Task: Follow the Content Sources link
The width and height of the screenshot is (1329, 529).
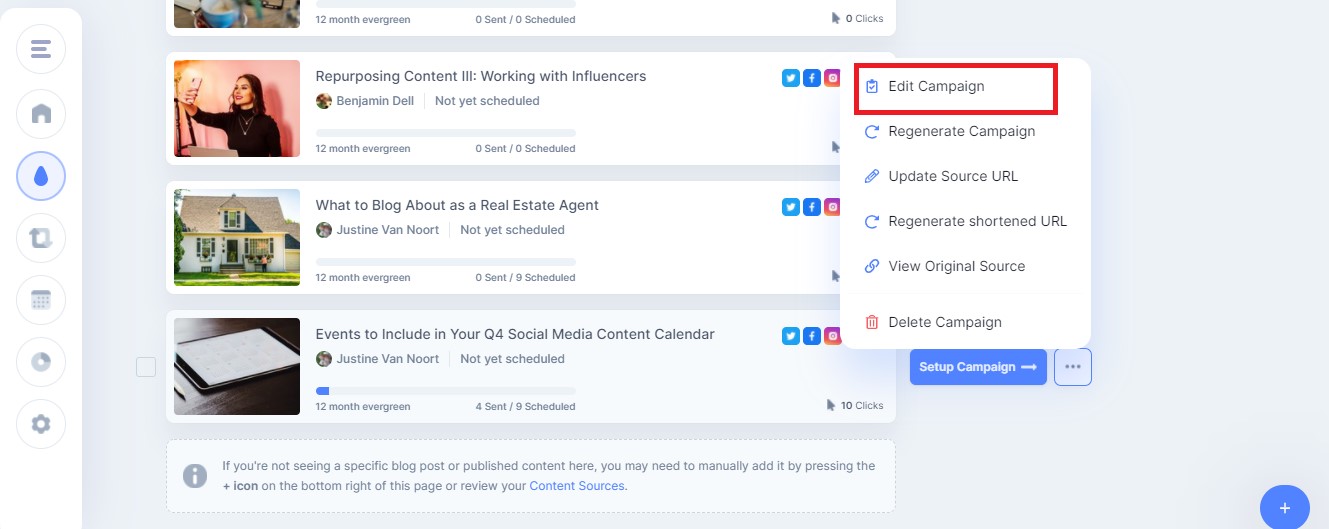Action: [x=577, y=486]
